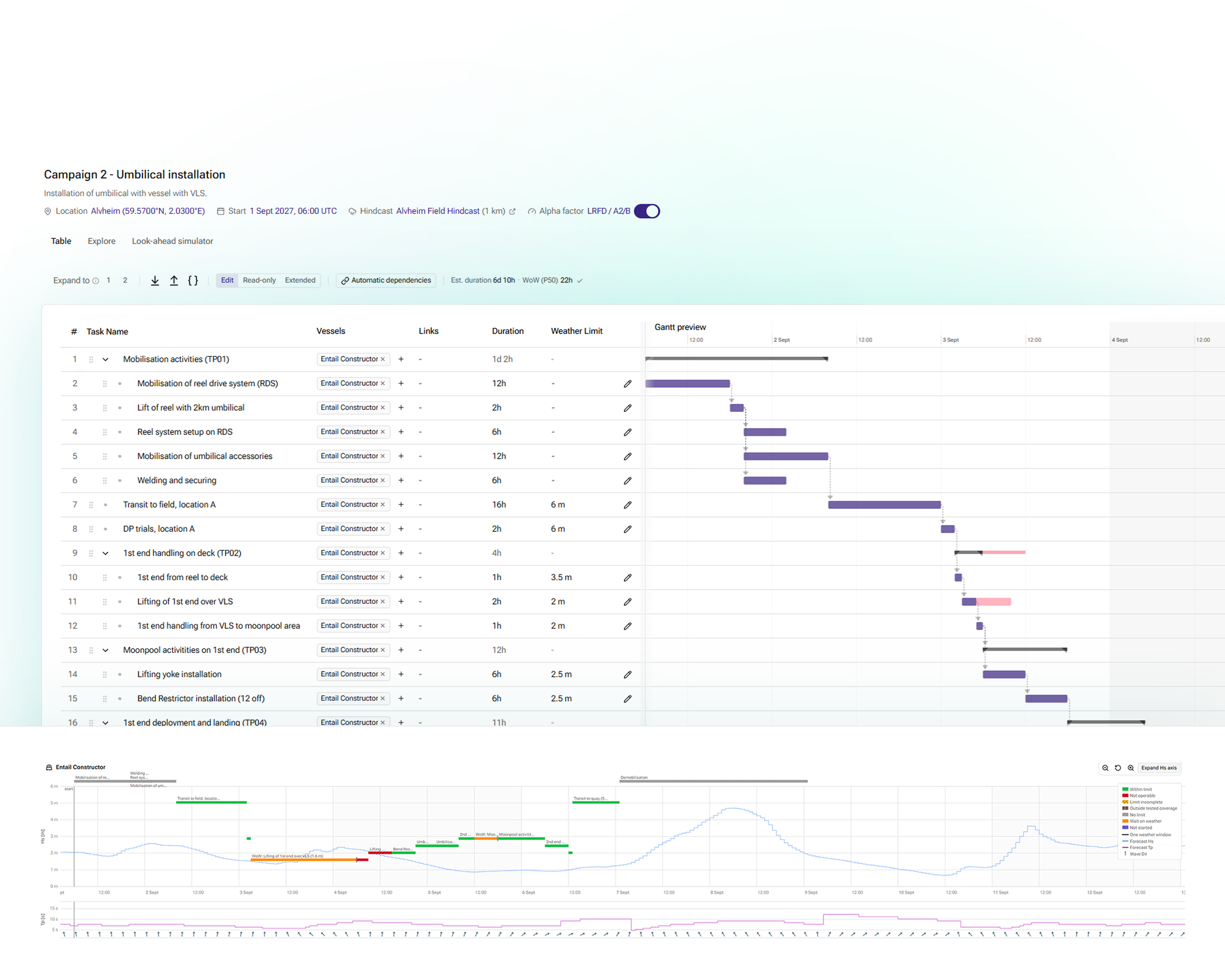
Task: Click the 3.5 m weather limit cell
Action: [561, 577]
